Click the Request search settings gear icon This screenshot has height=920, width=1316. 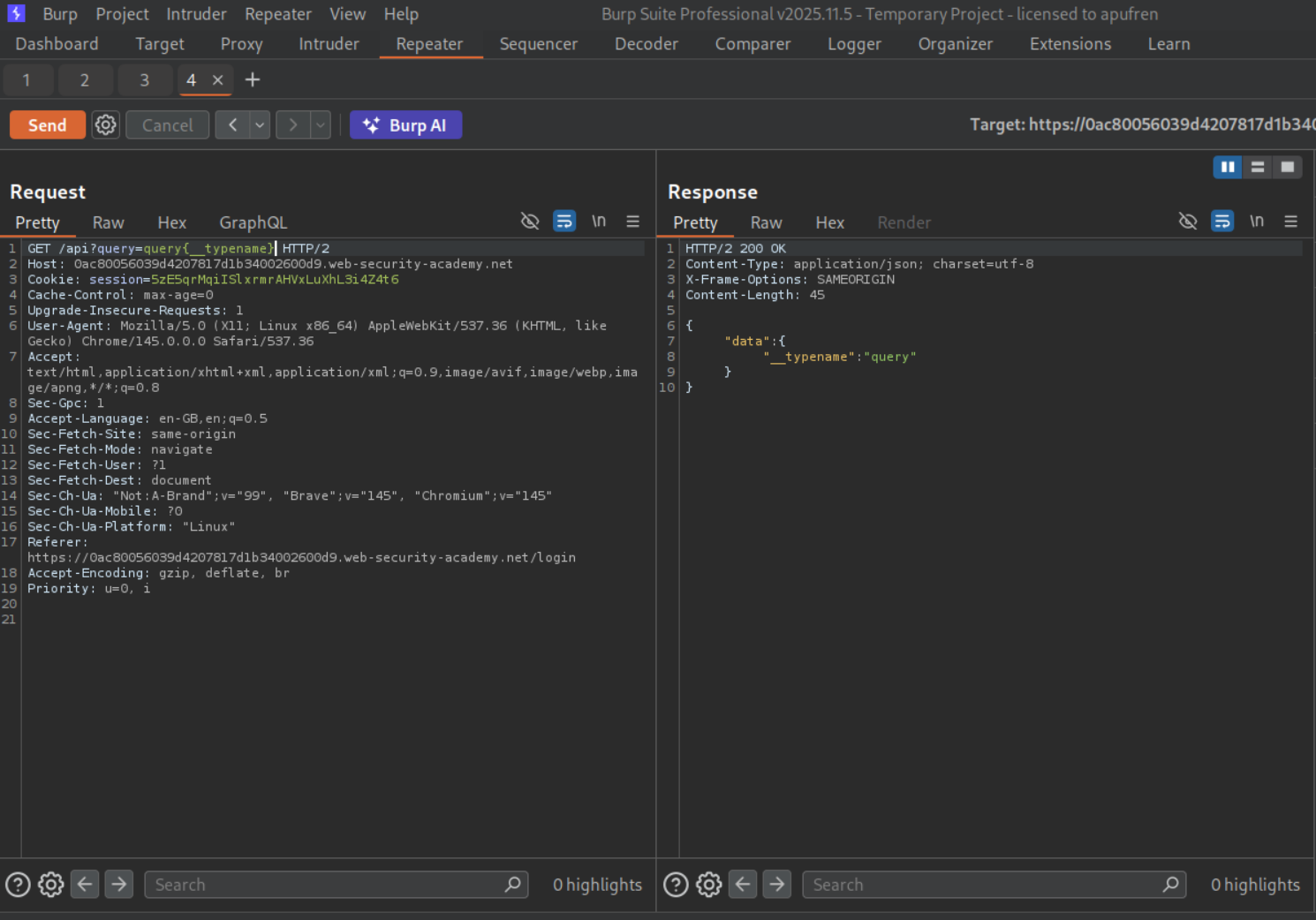[x=51, y=884]
